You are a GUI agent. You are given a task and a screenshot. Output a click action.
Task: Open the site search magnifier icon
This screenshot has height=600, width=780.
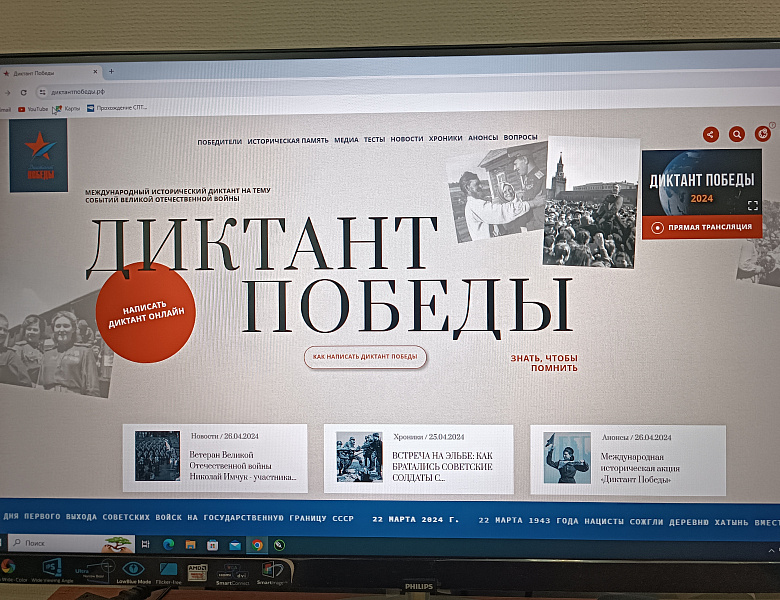[x=737, y=134]
